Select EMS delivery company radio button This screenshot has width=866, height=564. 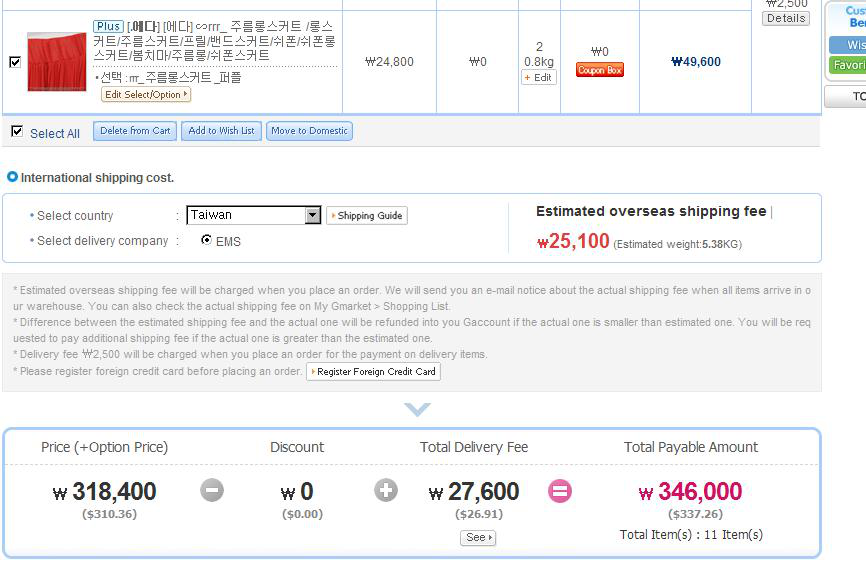[206, 240]
